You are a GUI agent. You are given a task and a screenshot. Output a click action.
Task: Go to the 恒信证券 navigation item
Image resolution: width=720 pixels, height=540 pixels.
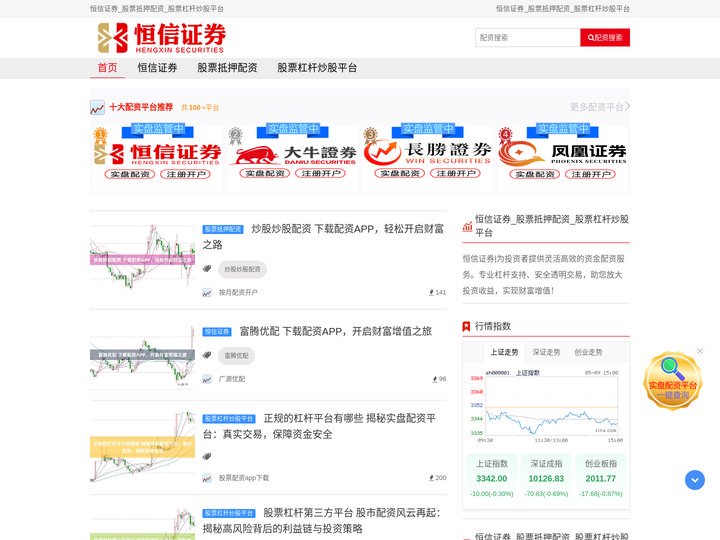(x=158, y=68)
